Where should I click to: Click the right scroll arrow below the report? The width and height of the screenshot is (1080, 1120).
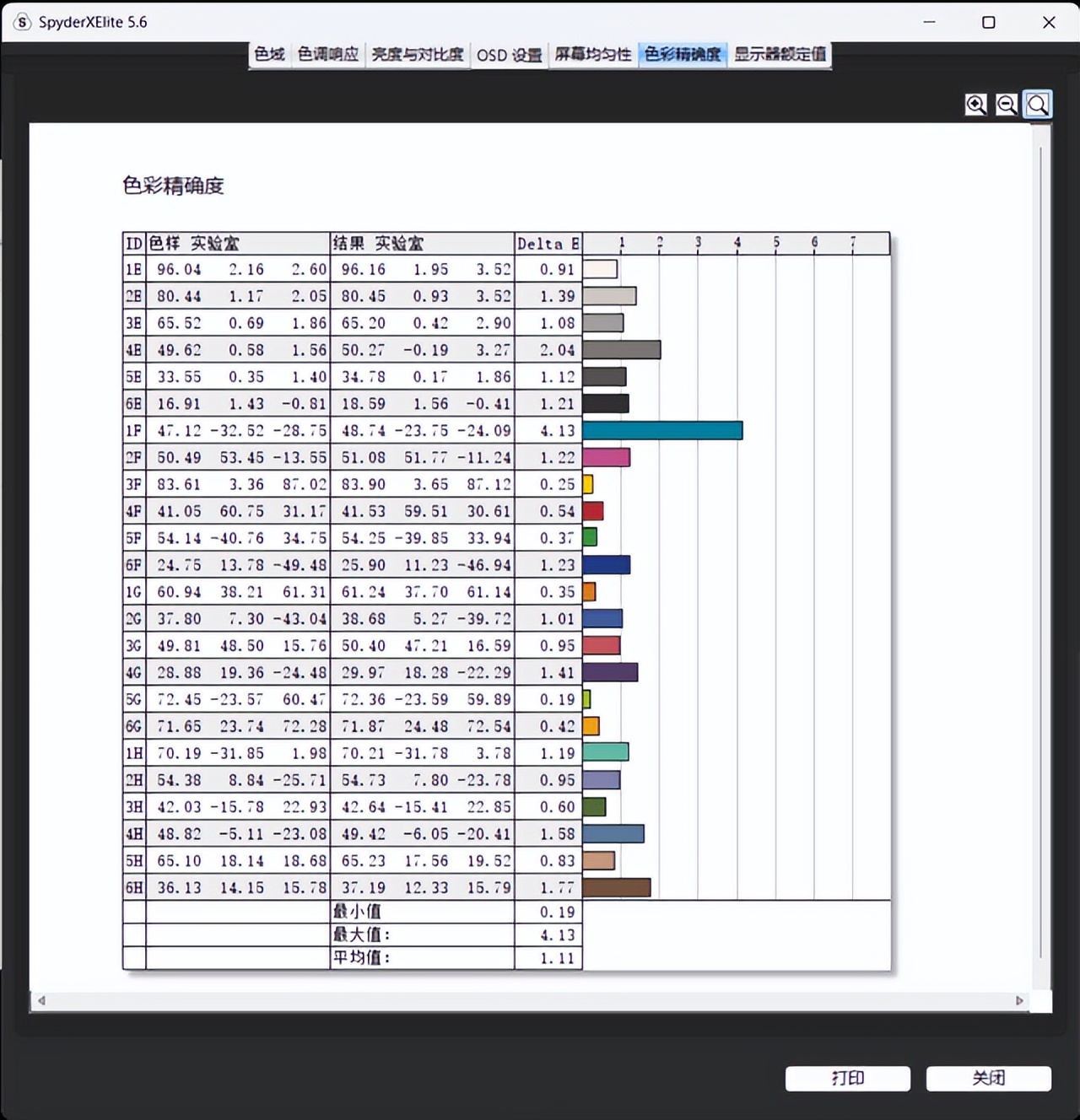pyautogui.click(x=1018, y=1001)
